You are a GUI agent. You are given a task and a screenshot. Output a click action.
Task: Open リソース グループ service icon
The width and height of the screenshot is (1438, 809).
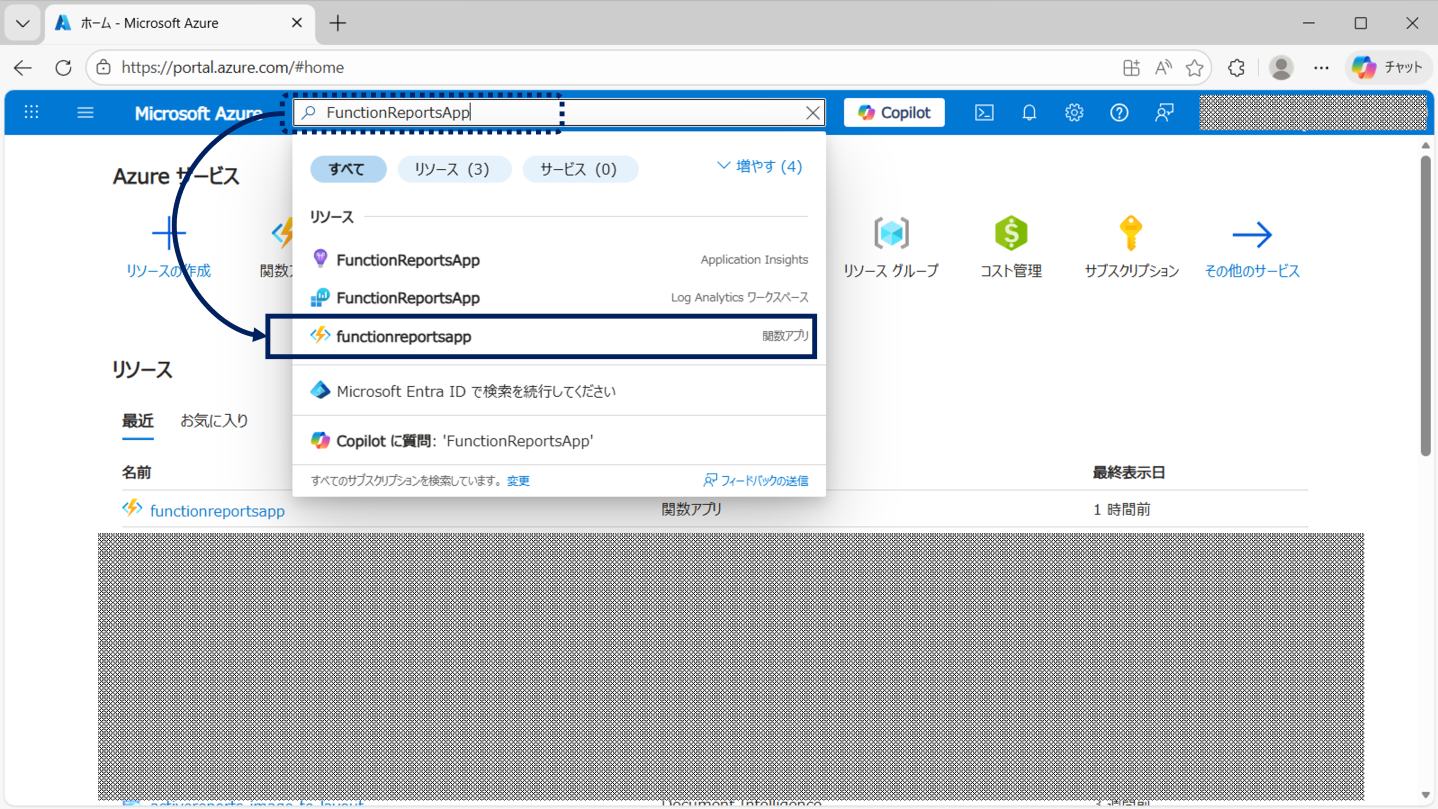[x=891, y=234]
